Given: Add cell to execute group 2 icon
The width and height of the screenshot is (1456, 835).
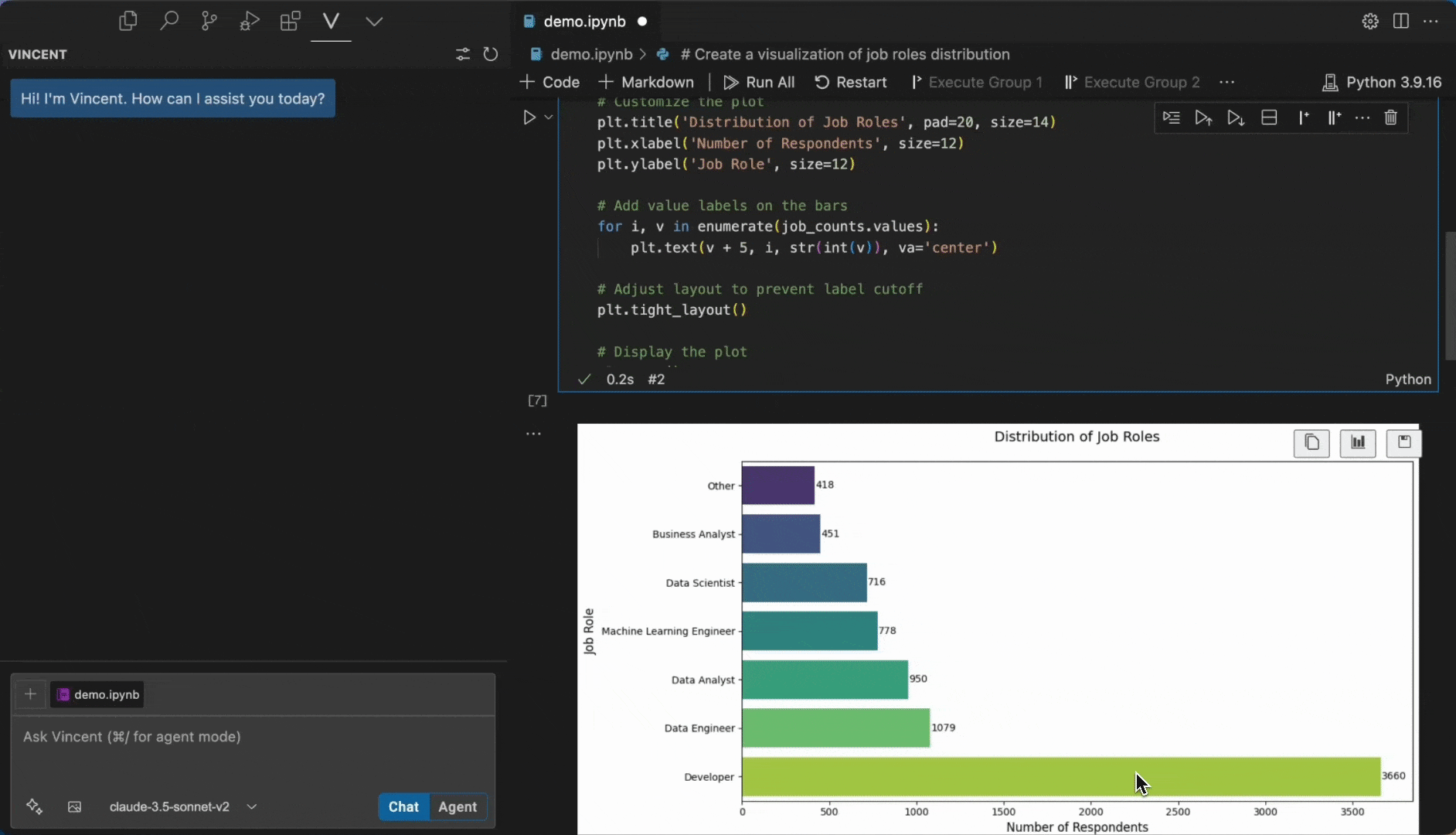Looking at the screenshot, I should pos(1334,118).
